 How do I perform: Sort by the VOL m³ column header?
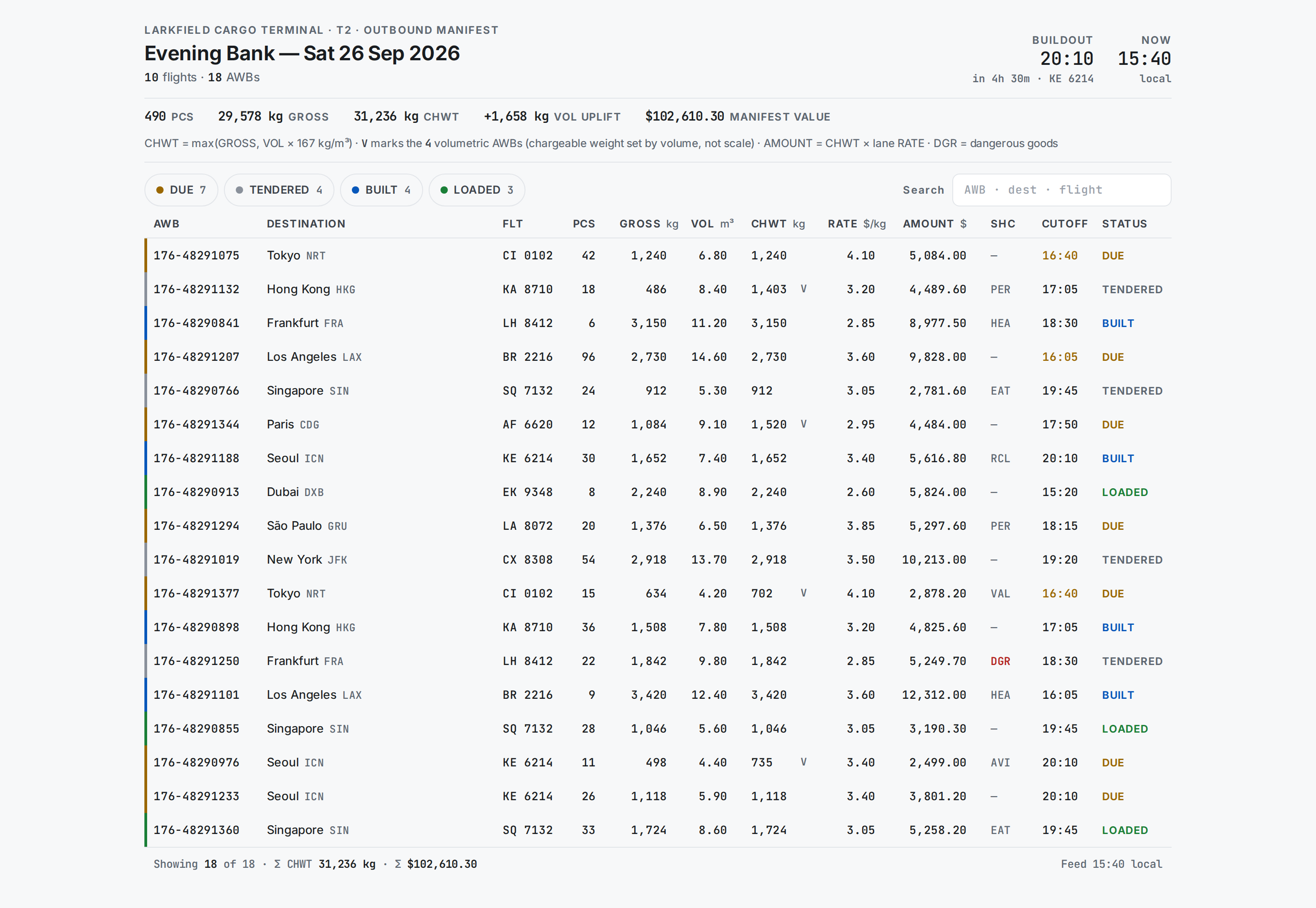coord(712,224)
